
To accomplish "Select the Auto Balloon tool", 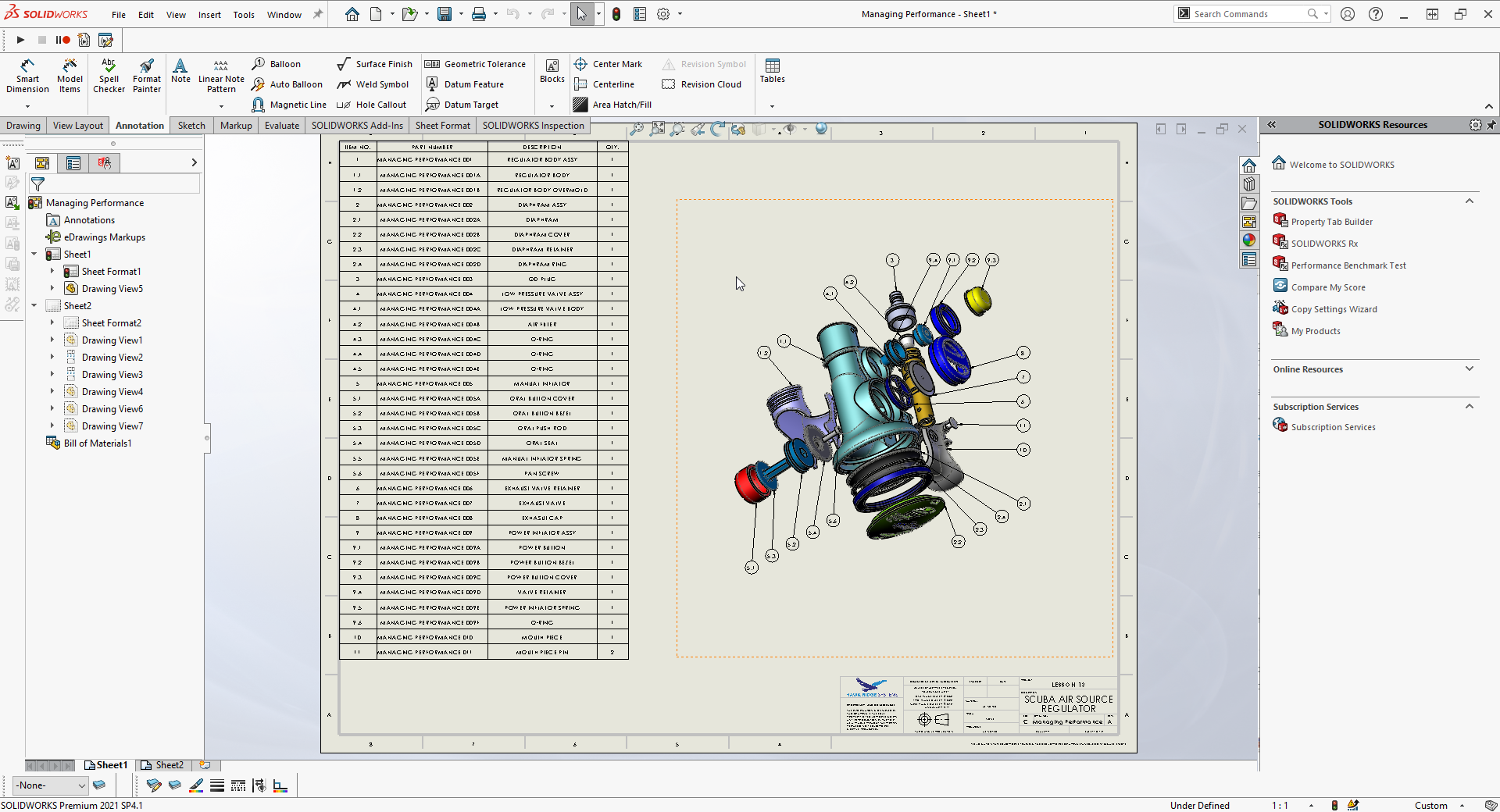I will point(287,84).
